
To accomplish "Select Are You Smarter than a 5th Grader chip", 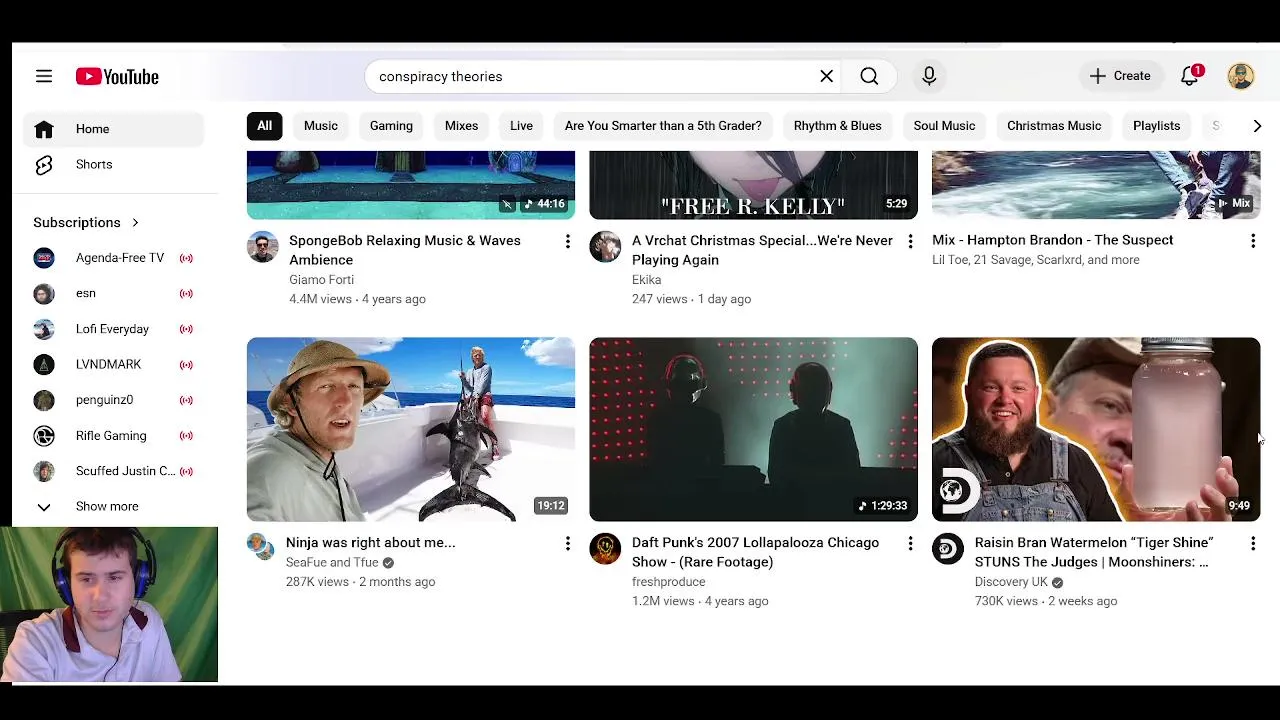I will (663, 126).
